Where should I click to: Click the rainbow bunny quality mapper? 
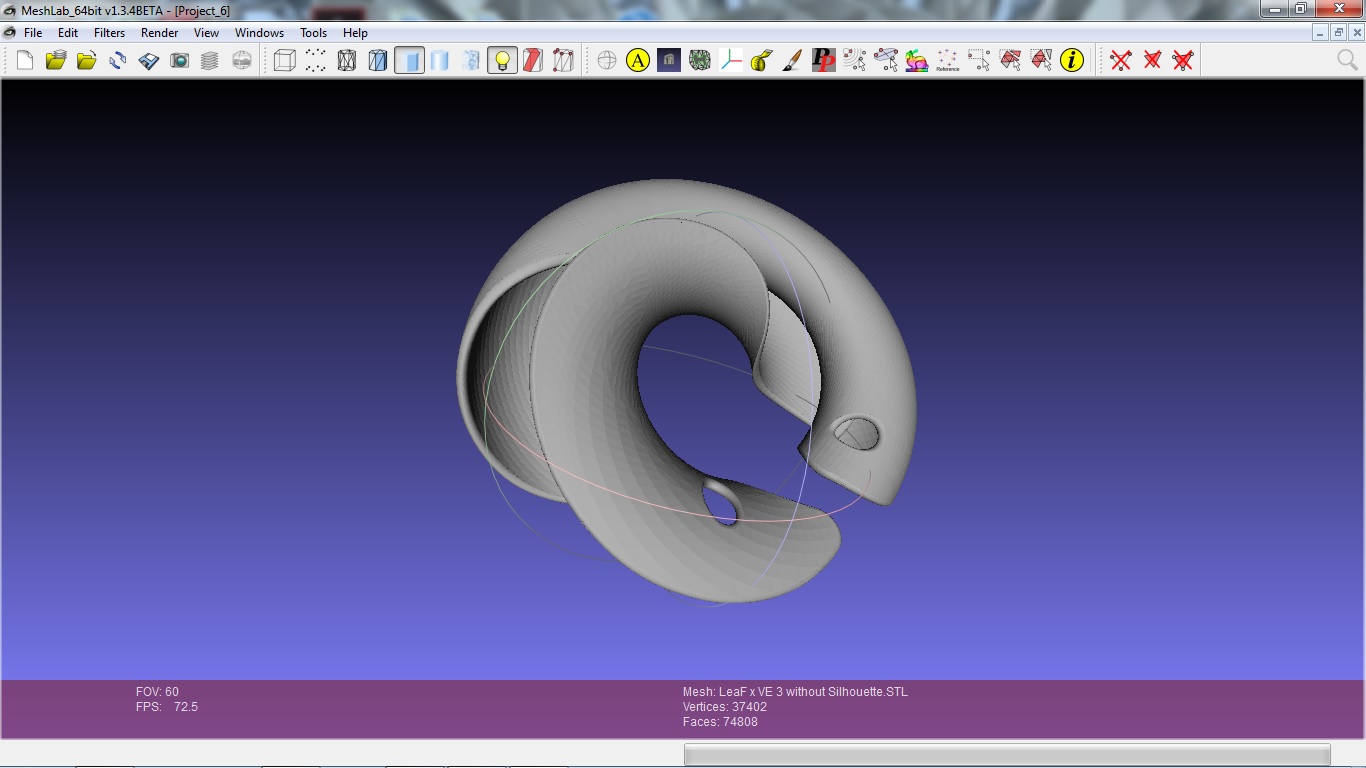[x=917, y=61]
